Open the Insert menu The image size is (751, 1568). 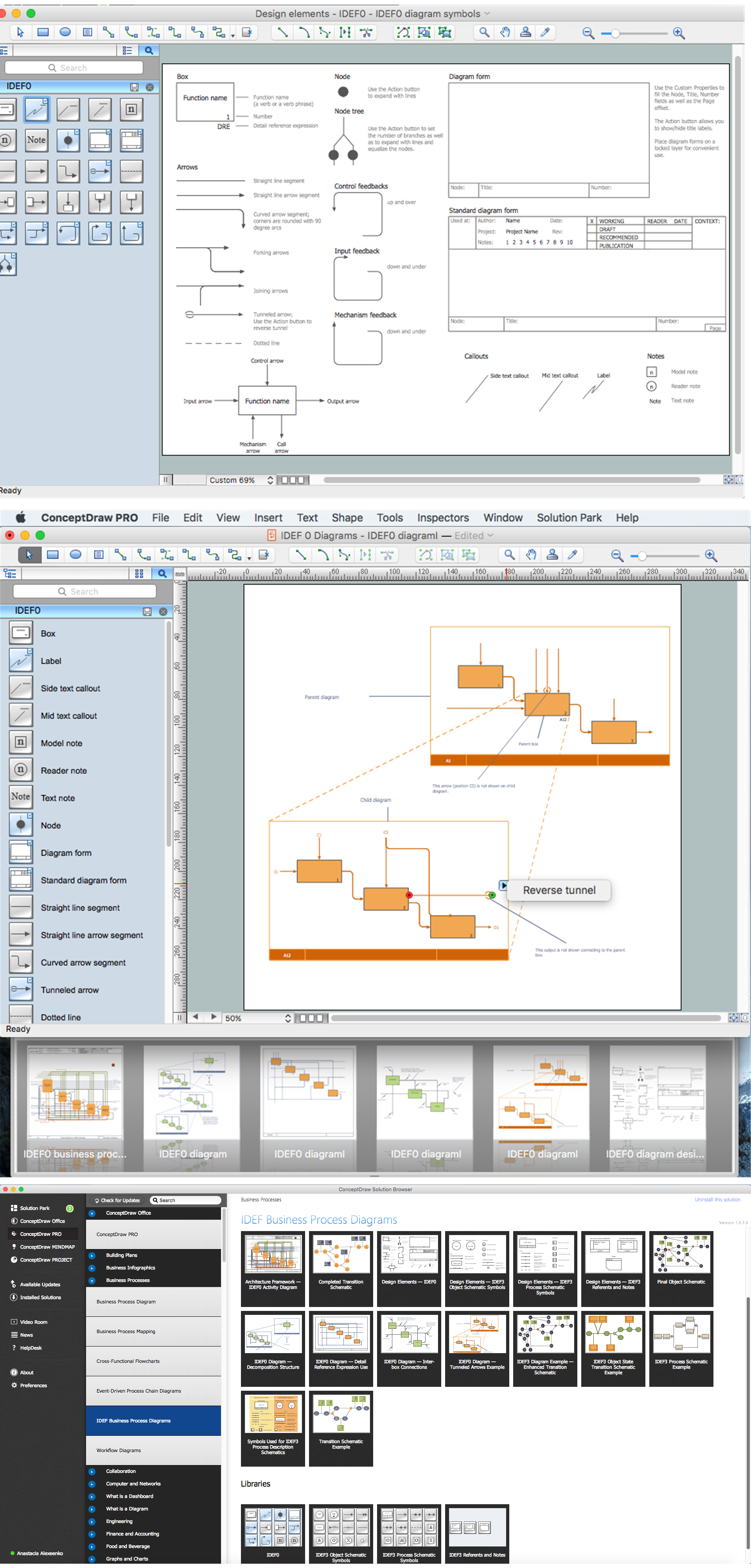coord(268,517)
